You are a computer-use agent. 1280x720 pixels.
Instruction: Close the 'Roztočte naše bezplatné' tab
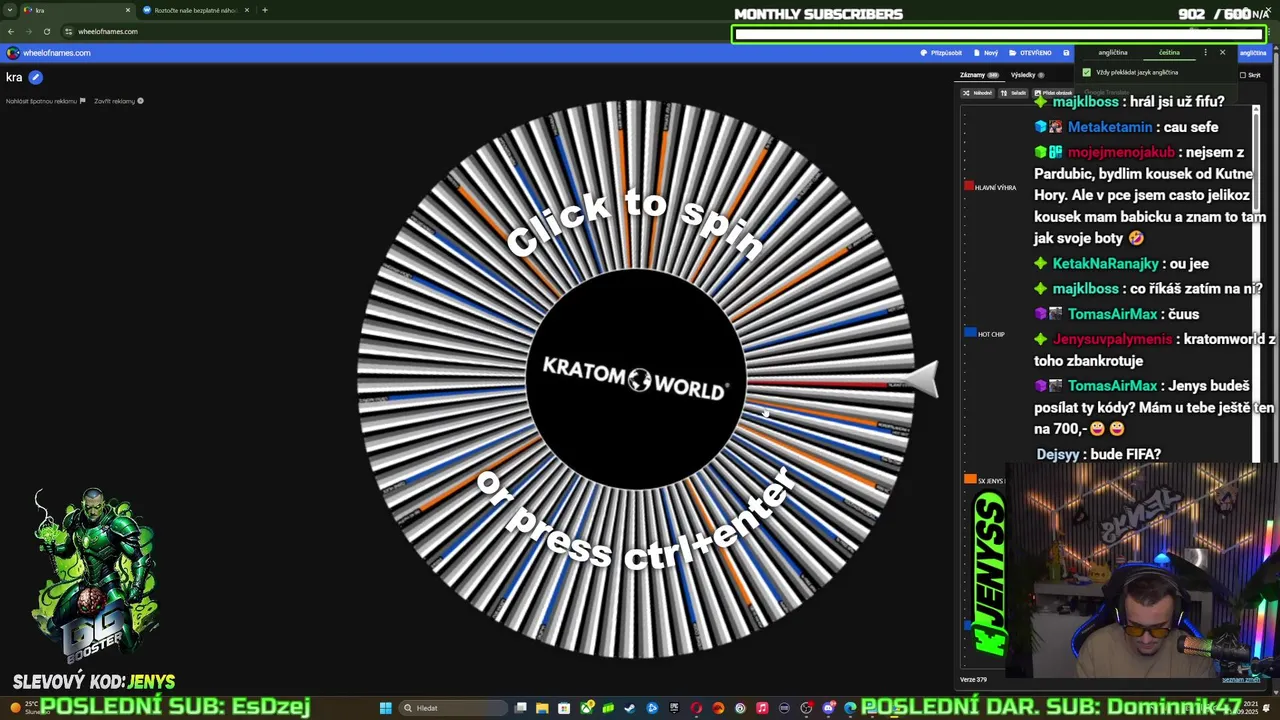pyautogui.click(x=247, y=10)
